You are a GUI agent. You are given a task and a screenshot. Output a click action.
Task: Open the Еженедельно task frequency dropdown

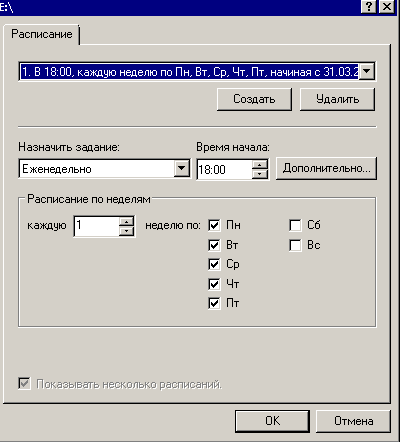point(181,169)
